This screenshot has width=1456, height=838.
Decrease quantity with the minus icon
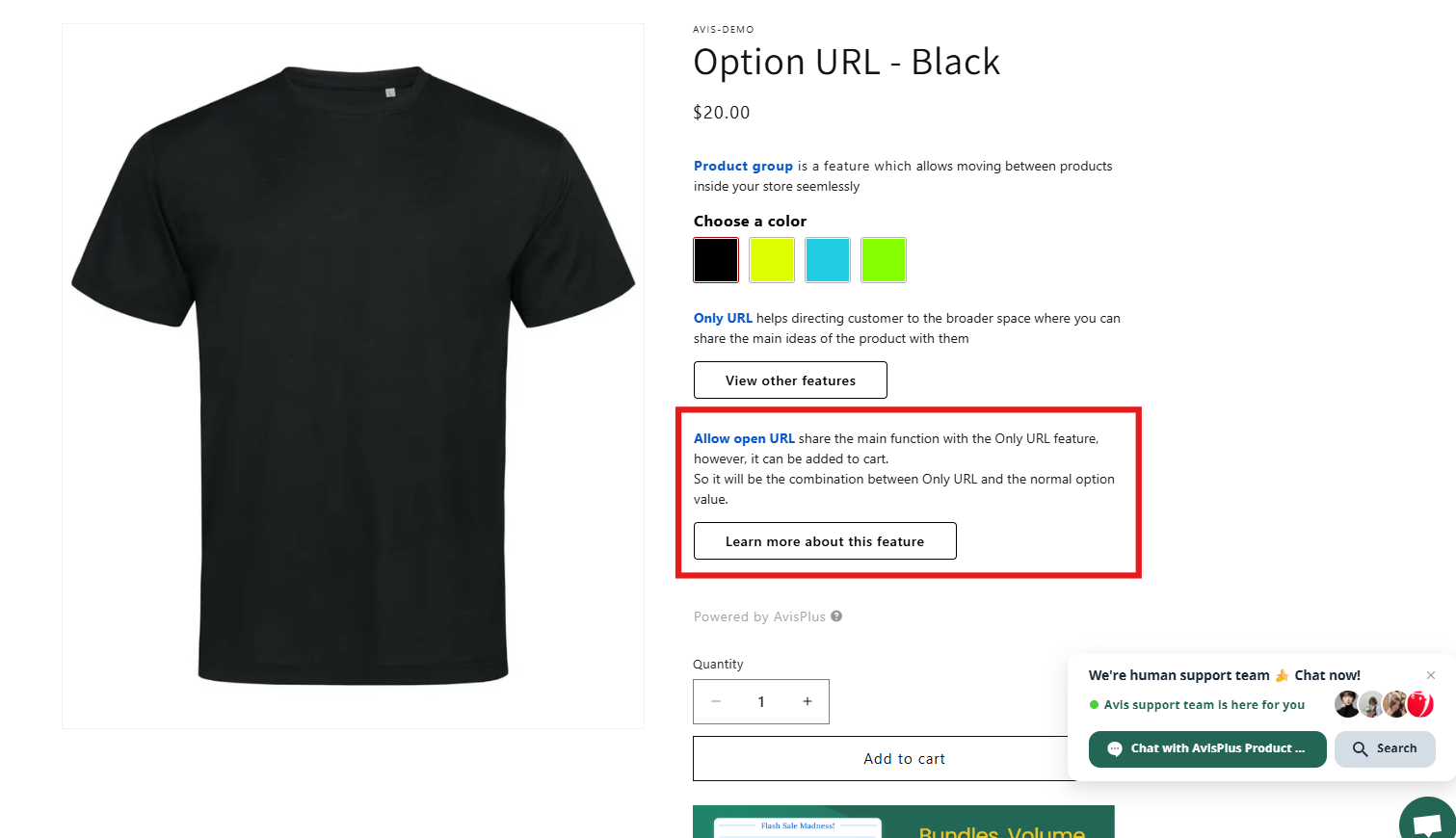click(716, 701)
